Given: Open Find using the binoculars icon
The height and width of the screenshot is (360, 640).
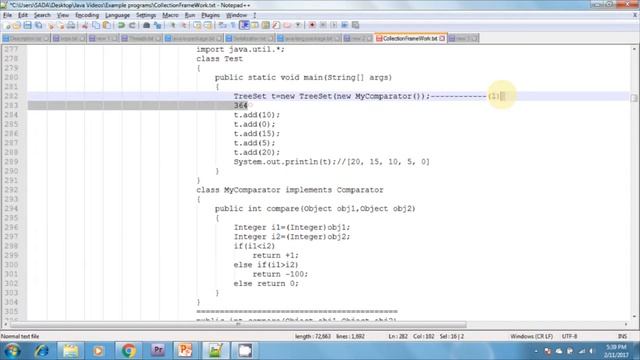Looking at the screenshot, I should pyautogui.click(x=147, y=25).
